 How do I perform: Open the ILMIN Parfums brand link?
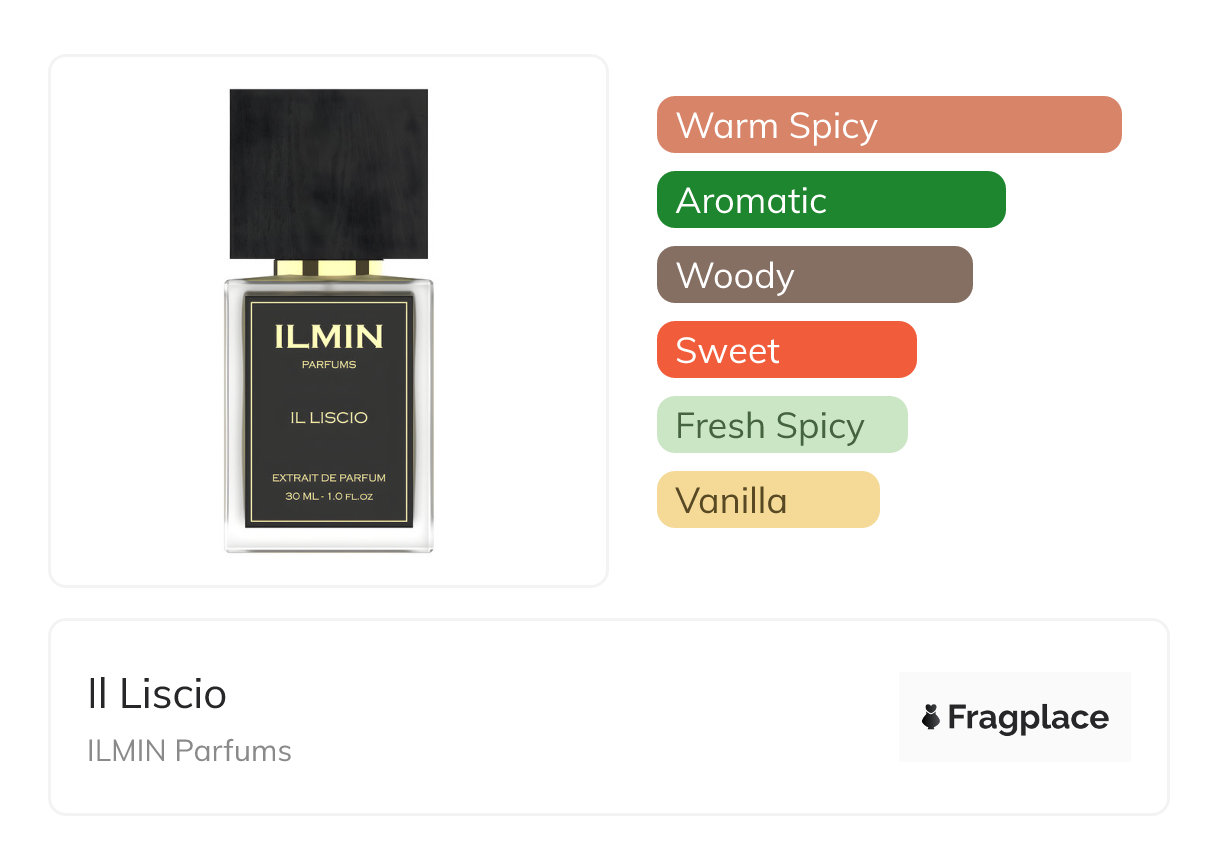(189, 751)
